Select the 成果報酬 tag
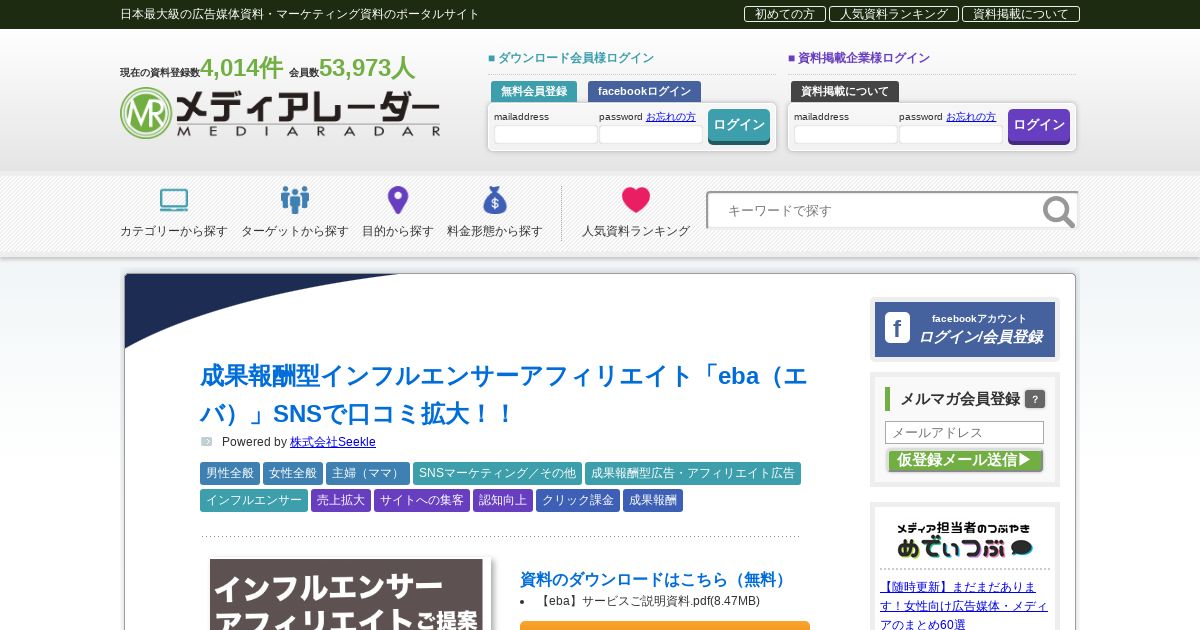The width and height of the screenshot is (1200, 630). [x=653, y=500]
